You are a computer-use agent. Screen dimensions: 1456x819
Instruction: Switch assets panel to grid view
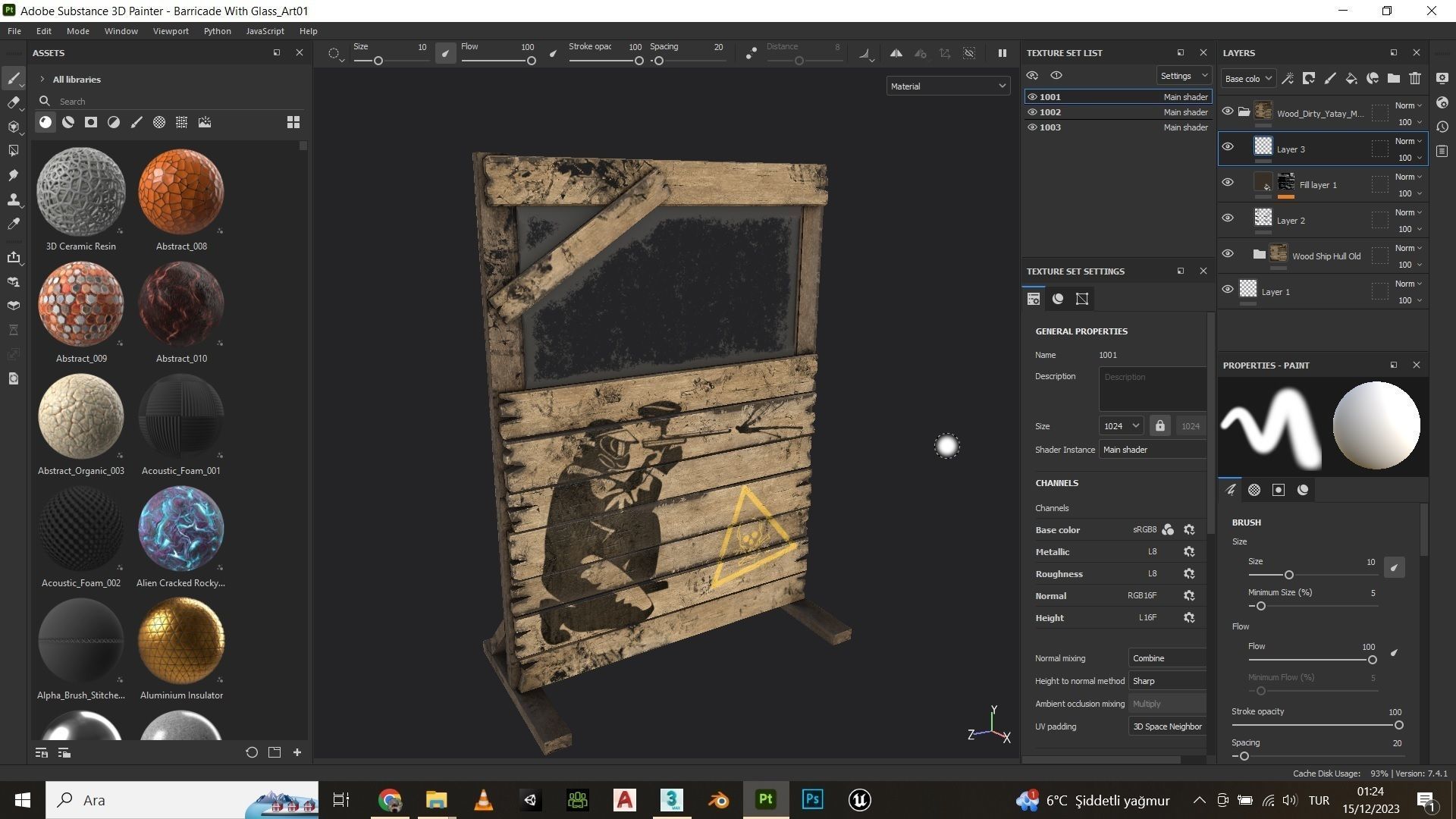tap(293, 122)
